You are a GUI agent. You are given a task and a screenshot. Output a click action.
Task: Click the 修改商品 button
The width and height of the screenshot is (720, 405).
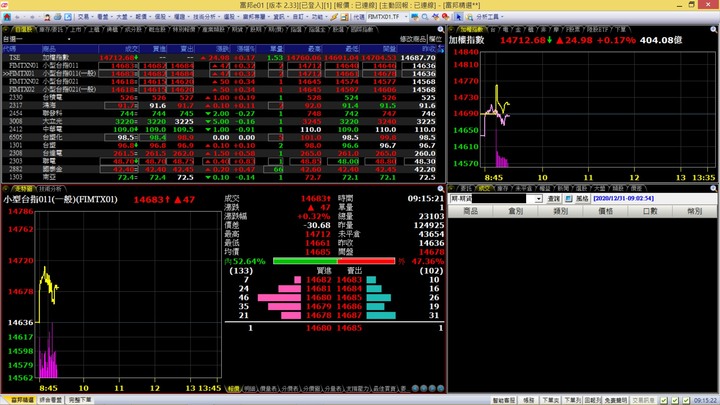click(413, 39)
